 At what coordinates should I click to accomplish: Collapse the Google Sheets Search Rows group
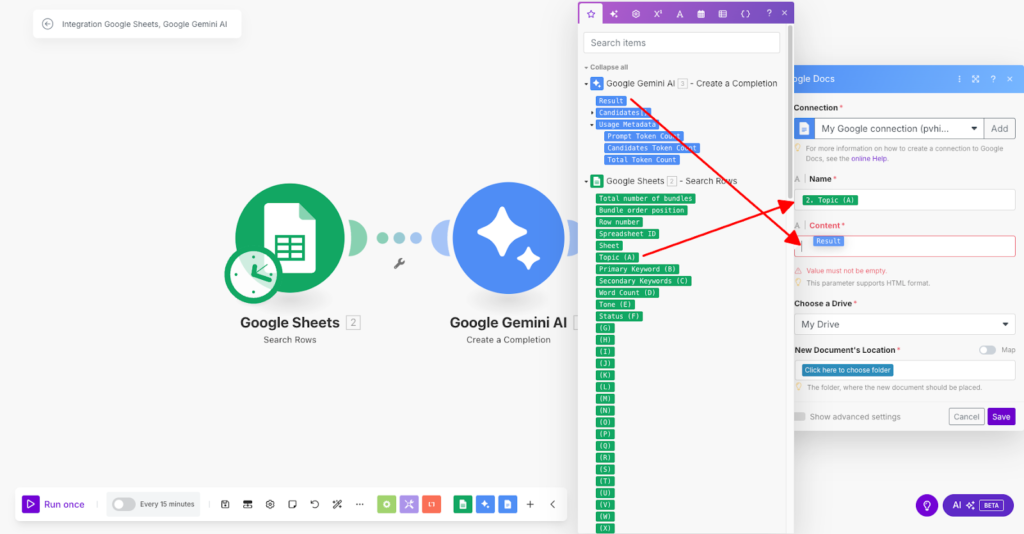(586, 181)
